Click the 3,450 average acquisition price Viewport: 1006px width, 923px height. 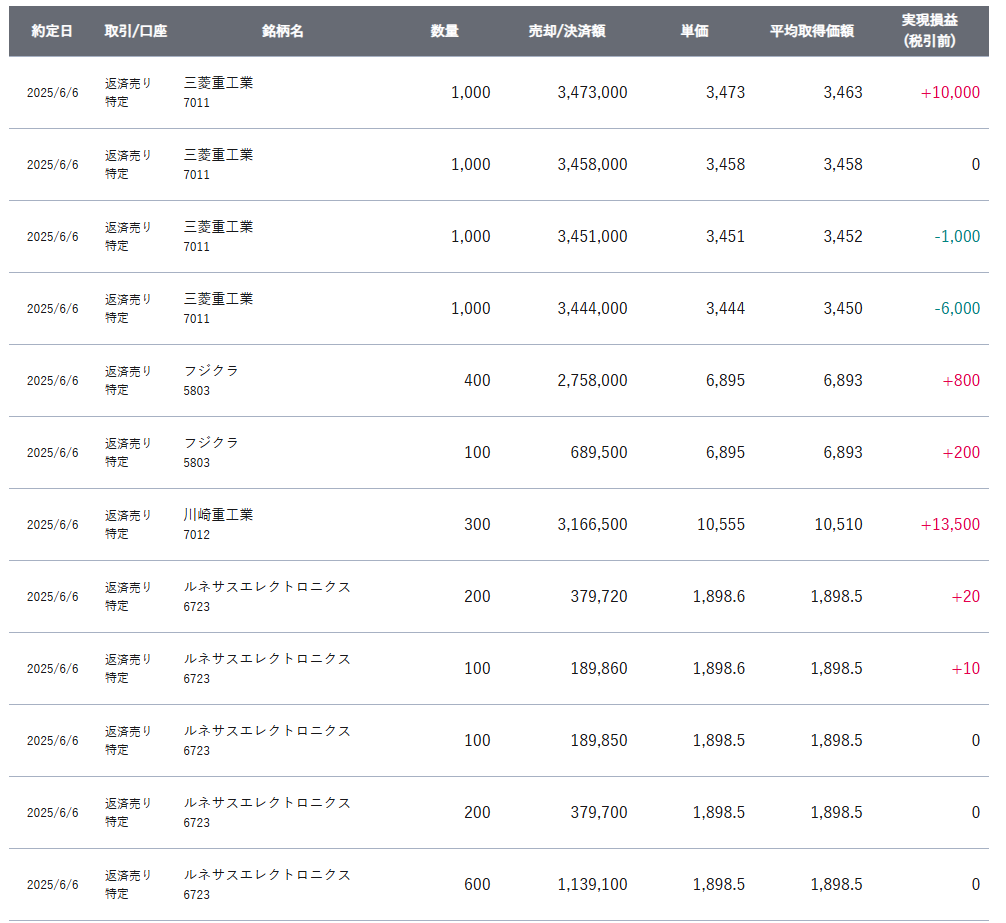click(843, 308)
